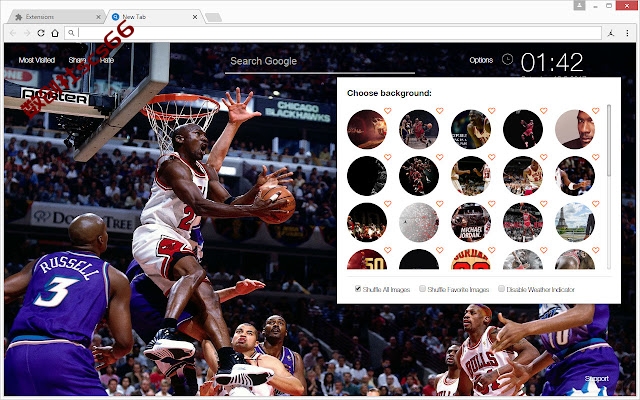Click the clock icon next to Options
The width and height of the screenshot is (640, 400).
coord(507,60)
